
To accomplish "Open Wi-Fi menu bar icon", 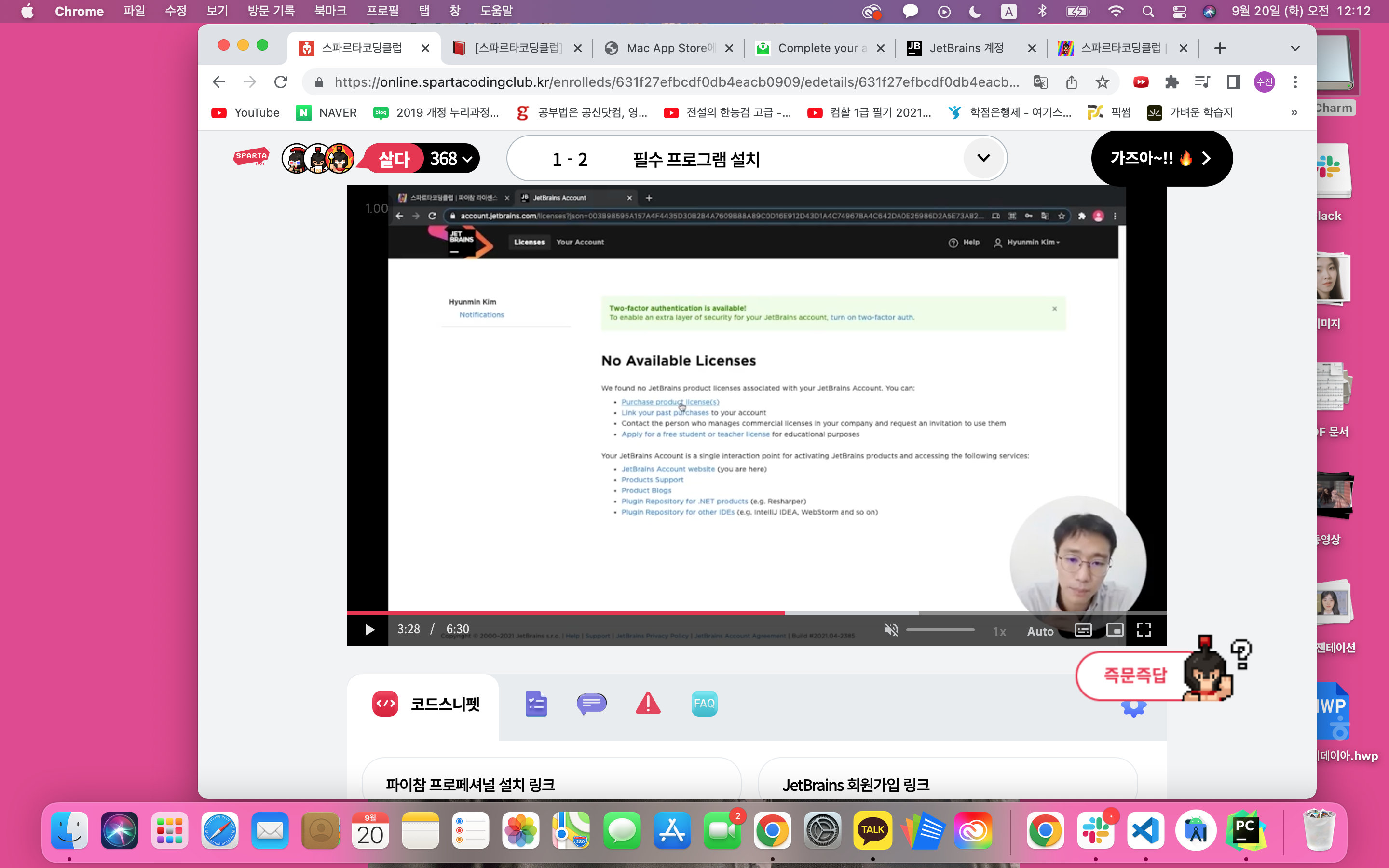I will (1115, 12).
